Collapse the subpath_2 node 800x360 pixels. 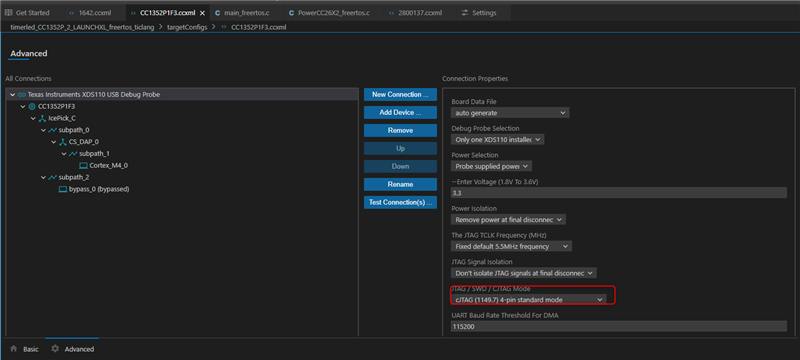43,177
